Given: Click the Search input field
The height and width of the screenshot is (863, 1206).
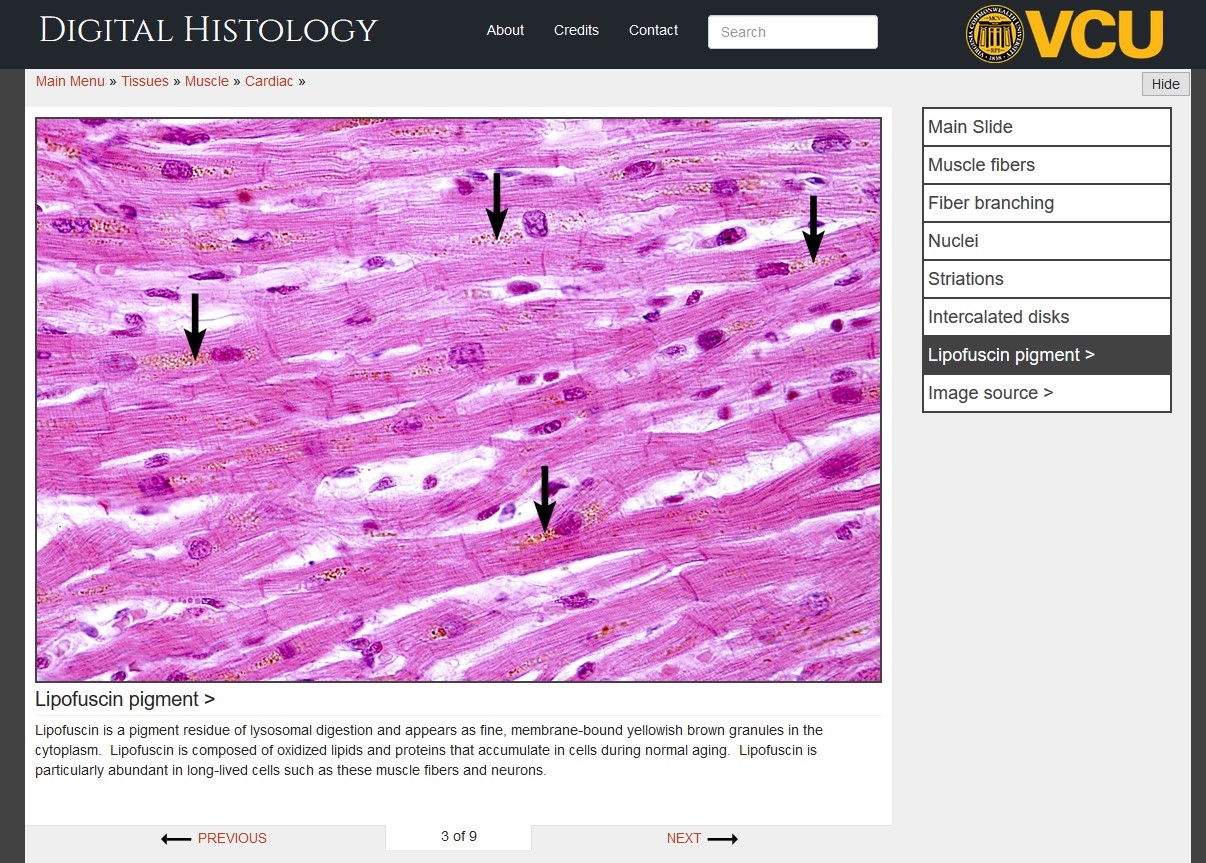Looking at the screenshot, I should 792,32.
